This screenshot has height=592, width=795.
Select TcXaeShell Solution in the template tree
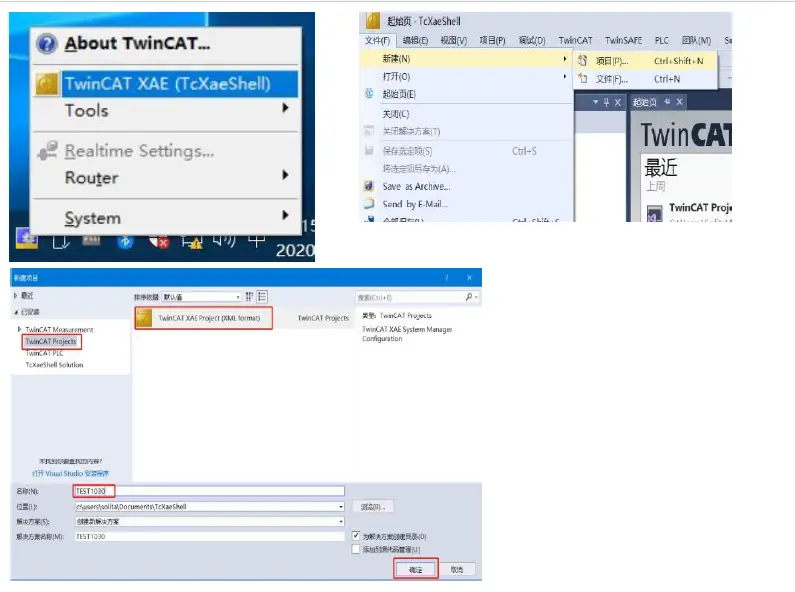point(54,365)
